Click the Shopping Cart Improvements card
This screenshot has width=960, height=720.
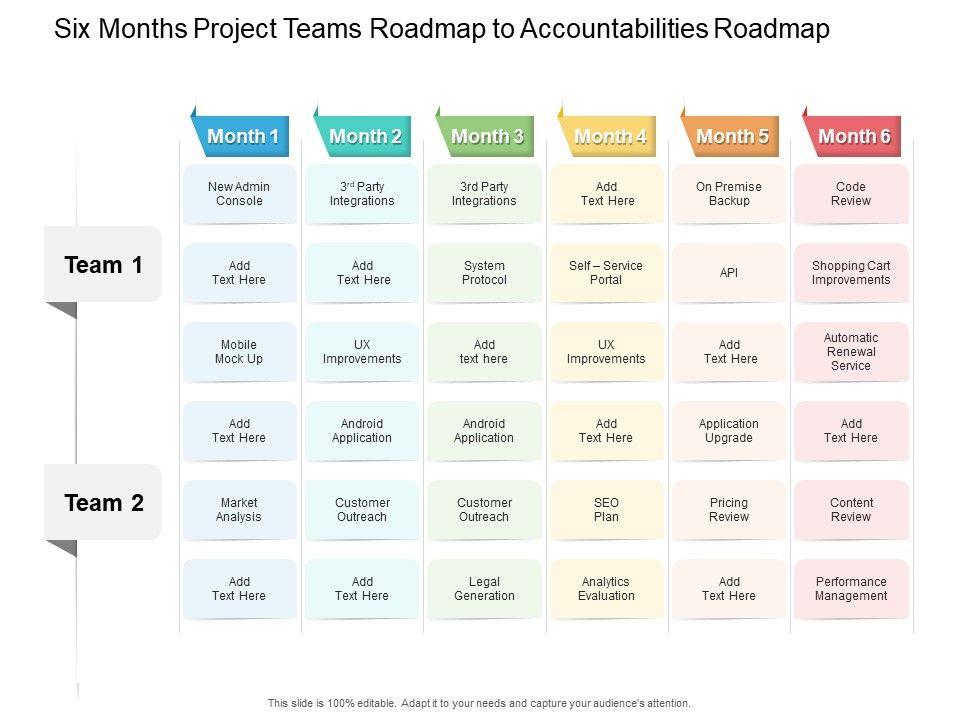coord(851,273)
